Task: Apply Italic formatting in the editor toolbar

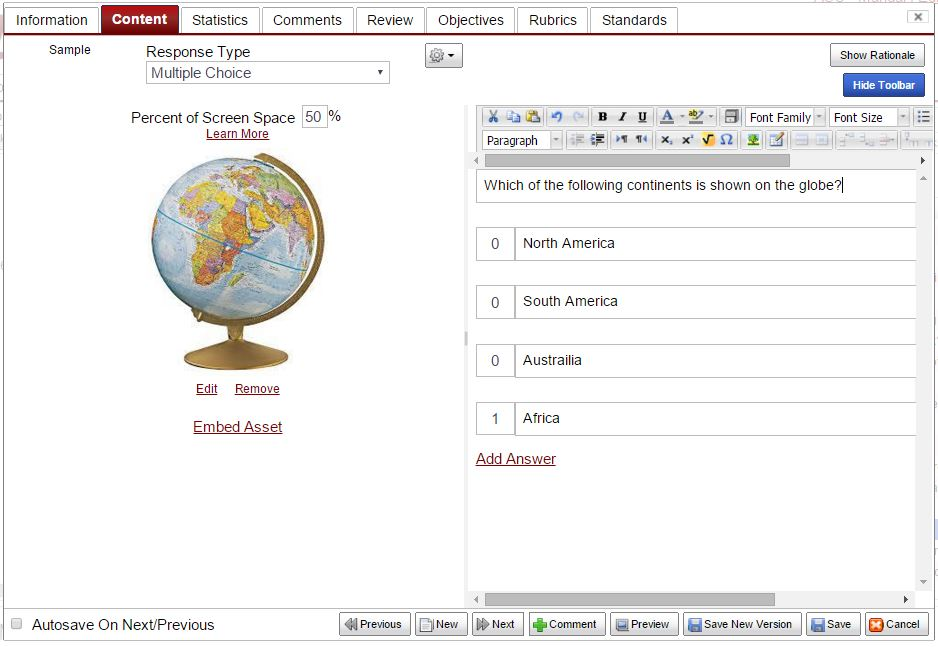Action: tap(621, 116)
